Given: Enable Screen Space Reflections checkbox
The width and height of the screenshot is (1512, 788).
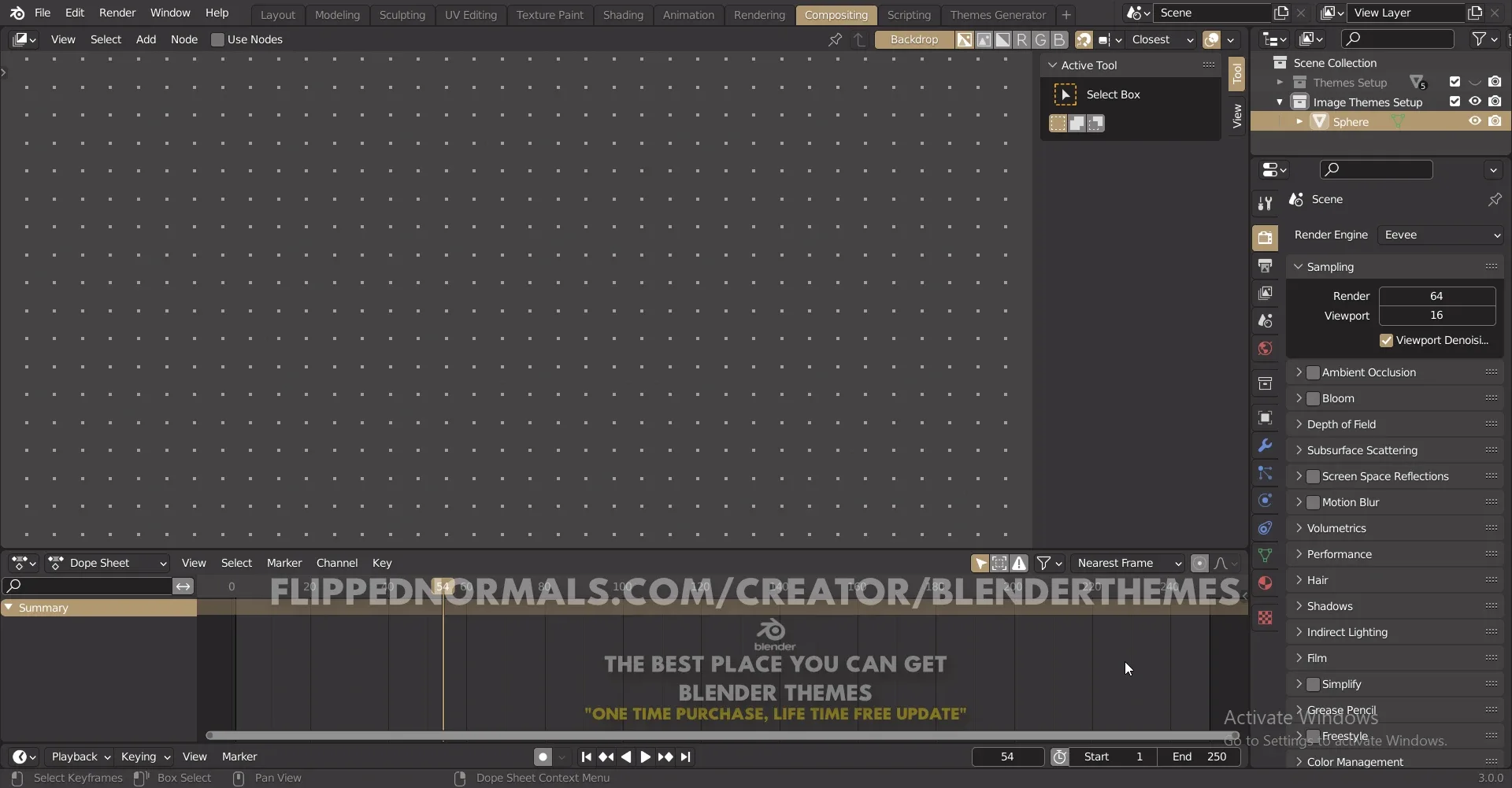Looking at the screenshot, I should tap(1313, 476).
